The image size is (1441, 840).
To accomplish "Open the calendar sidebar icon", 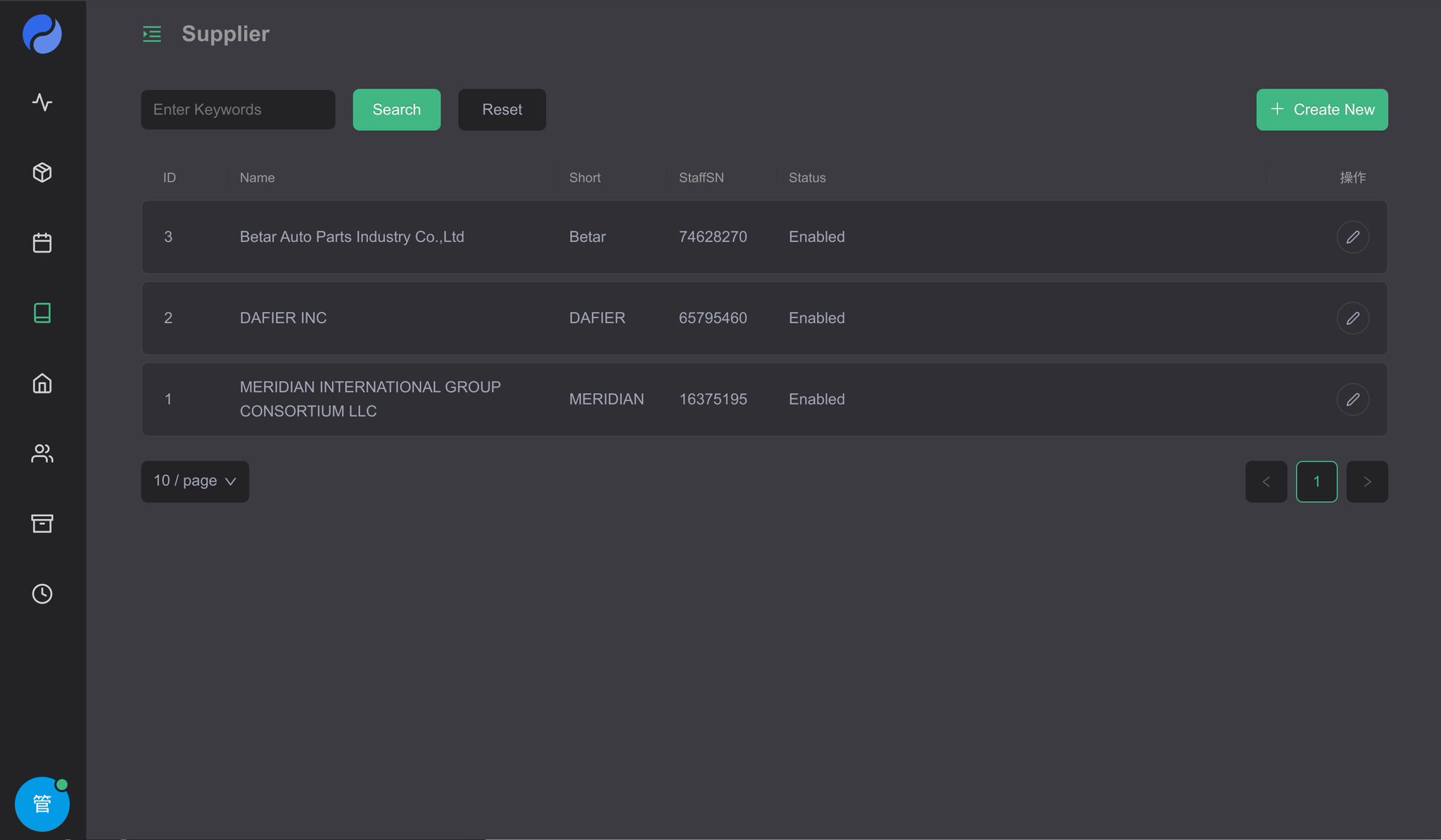I will (x=42, y=243).
